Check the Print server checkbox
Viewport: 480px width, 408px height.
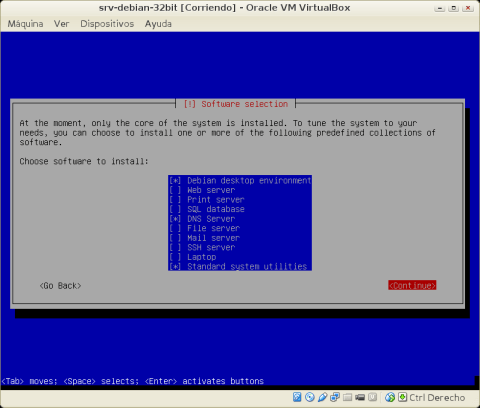click(175, 200)
